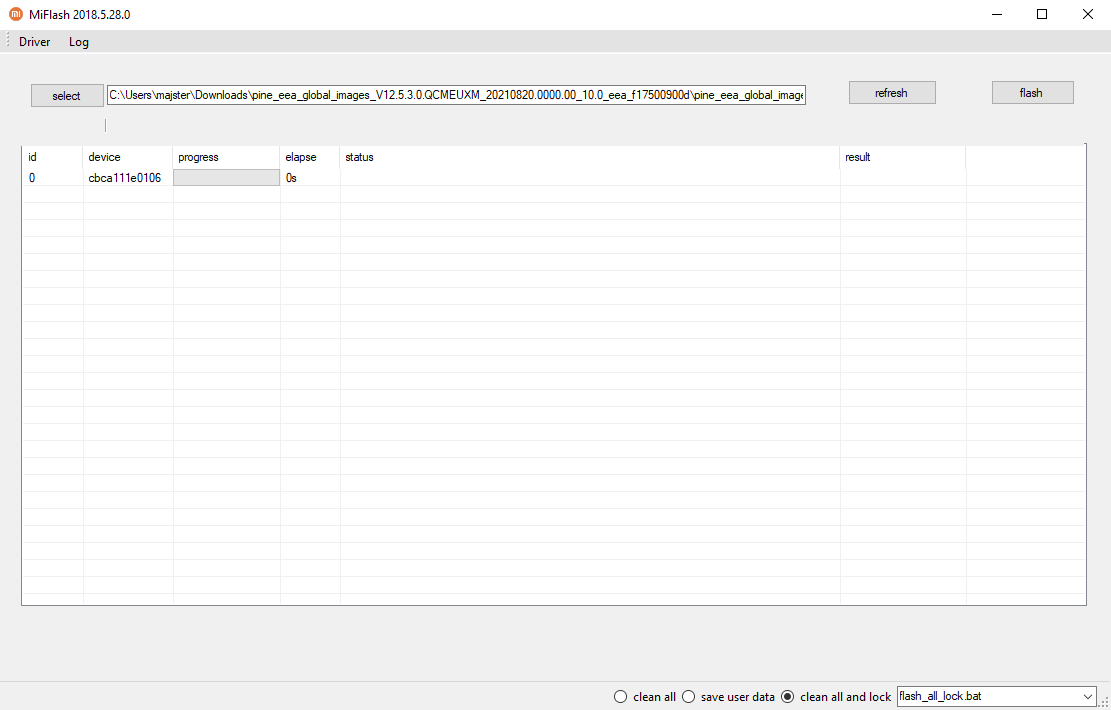Open the Log menu
This screenshot has height=710, width=1111.
78,42
